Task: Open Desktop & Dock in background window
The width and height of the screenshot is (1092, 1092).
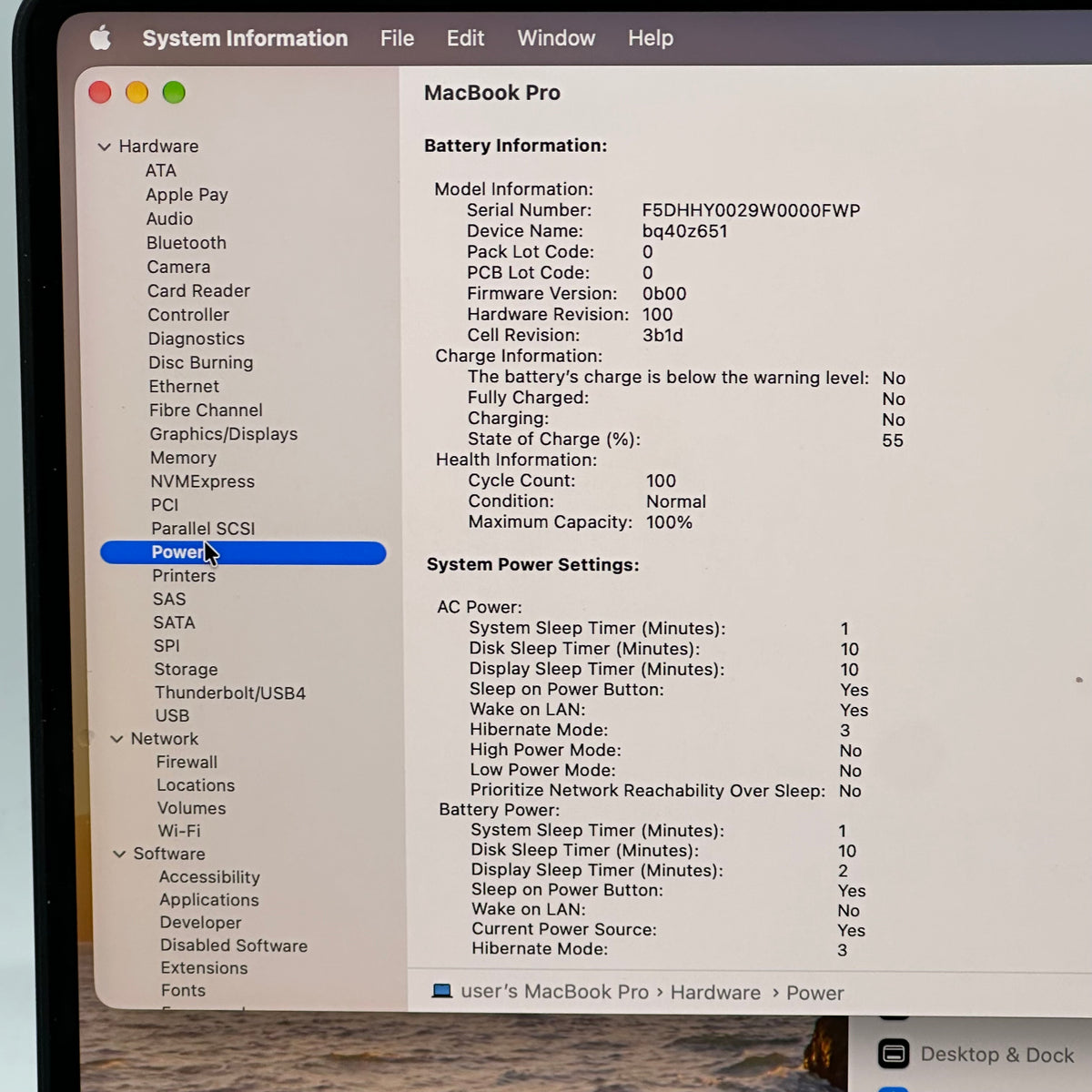Action: 997,1055
